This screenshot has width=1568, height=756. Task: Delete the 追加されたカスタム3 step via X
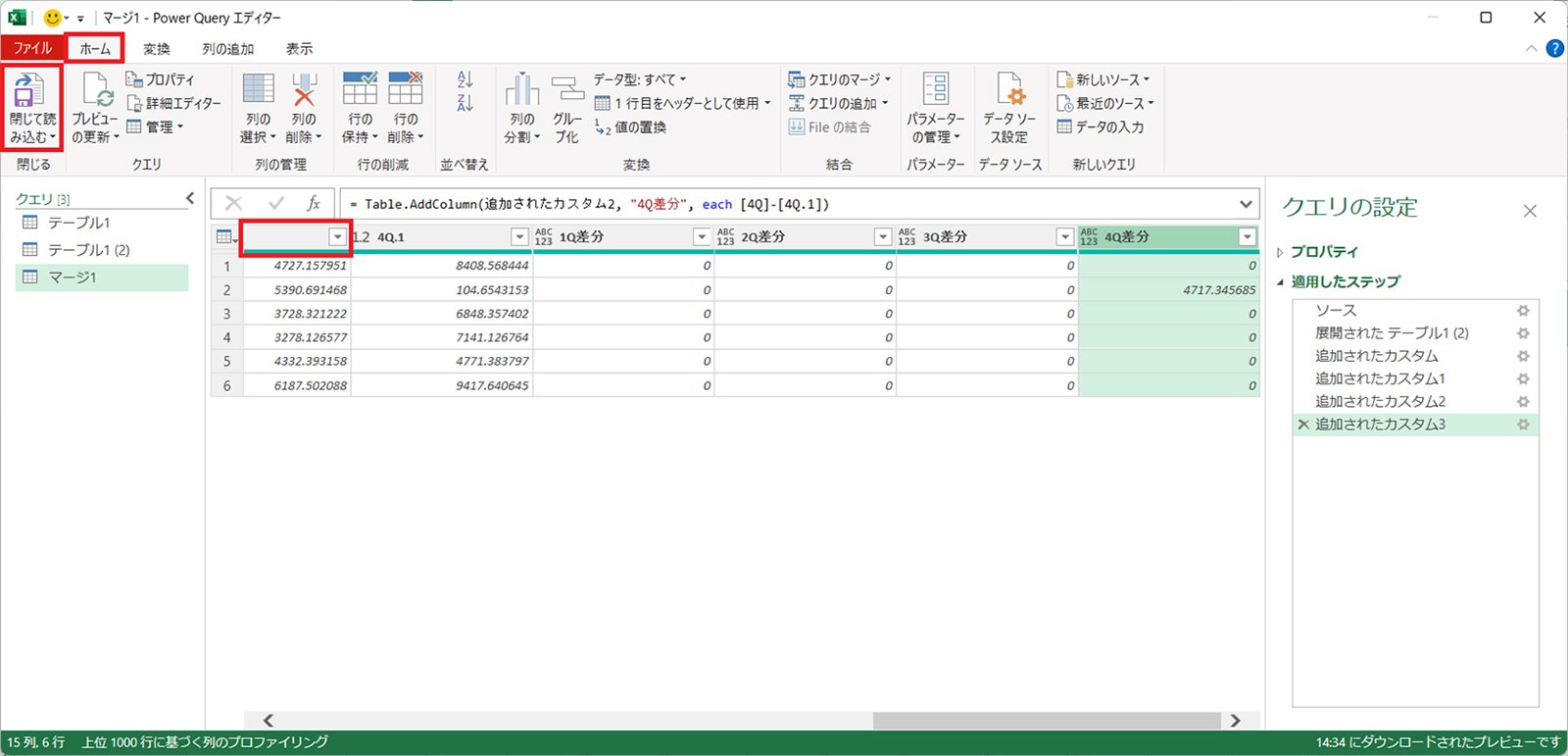(1303, 425)
